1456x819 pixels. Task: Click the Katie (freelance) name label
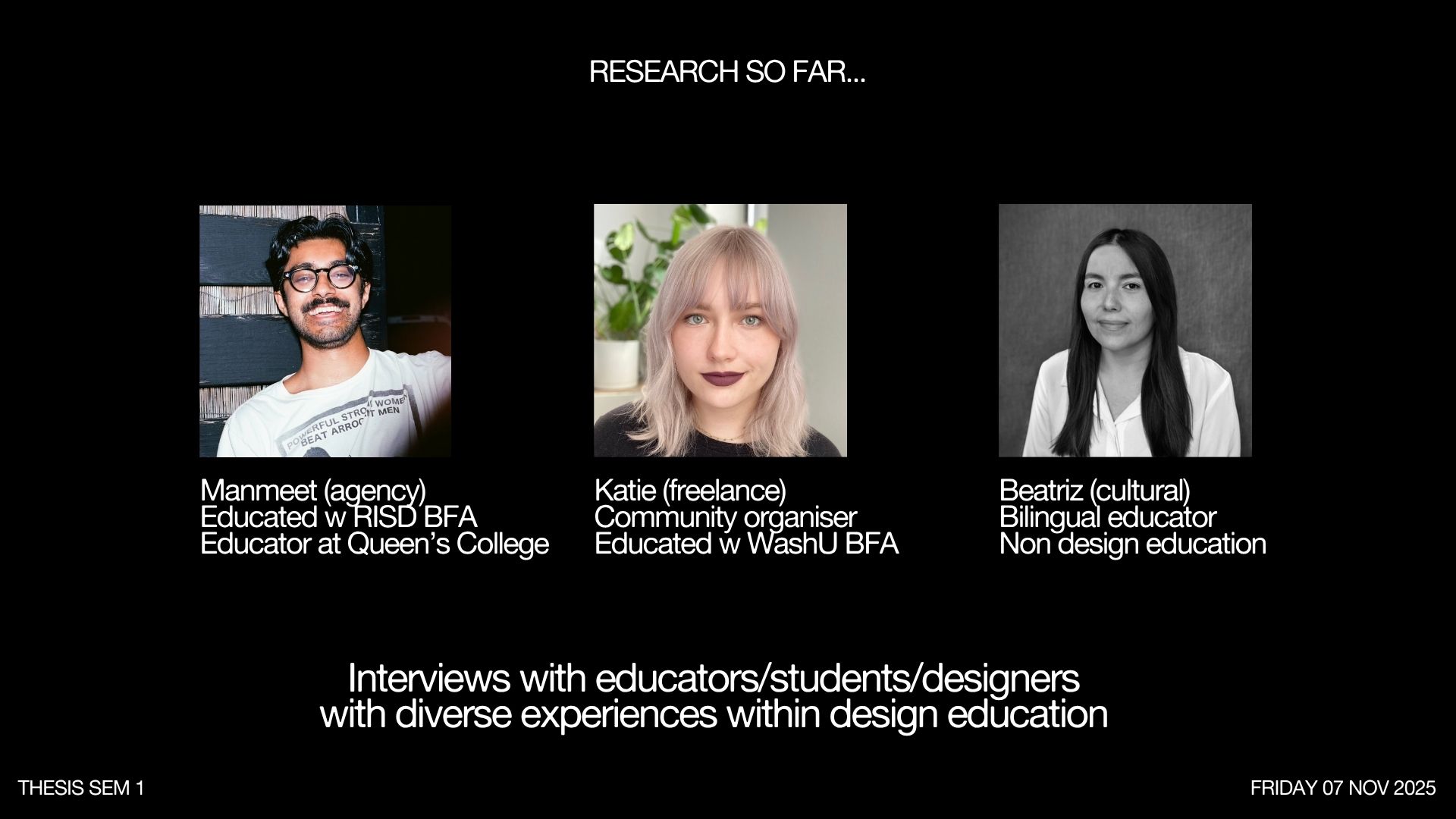[690, 491]
